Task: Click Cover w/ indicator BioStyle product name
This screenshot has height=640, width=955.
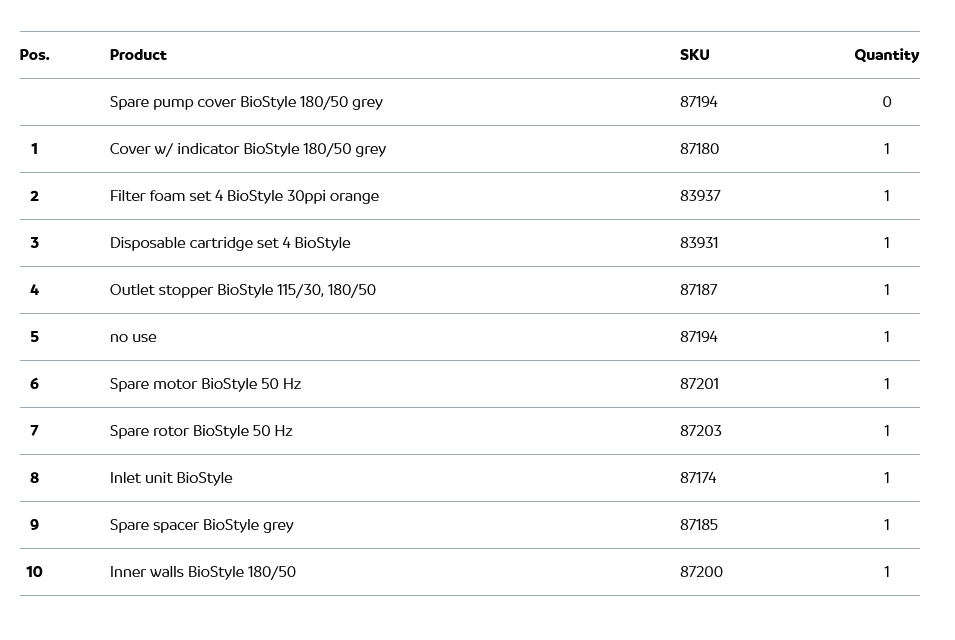Action: 247,149
